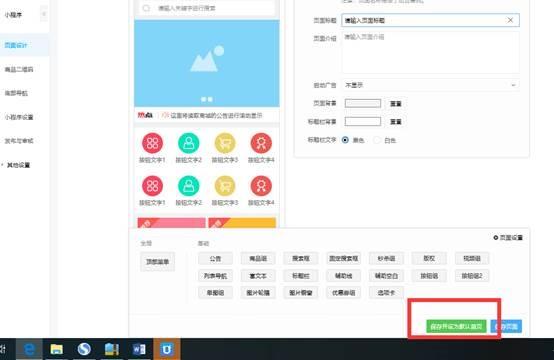
Task: Tap the red grid icon in upper button row
Action: click(x=152, y=143)
